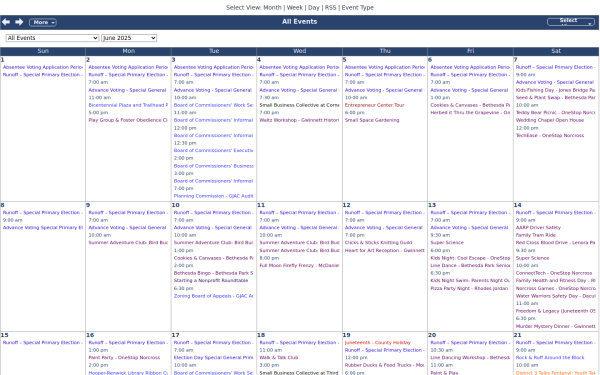Screen dimensions: 600x375
Task: Open Entrepreneur Center Tour event
Action: [374, 105]
